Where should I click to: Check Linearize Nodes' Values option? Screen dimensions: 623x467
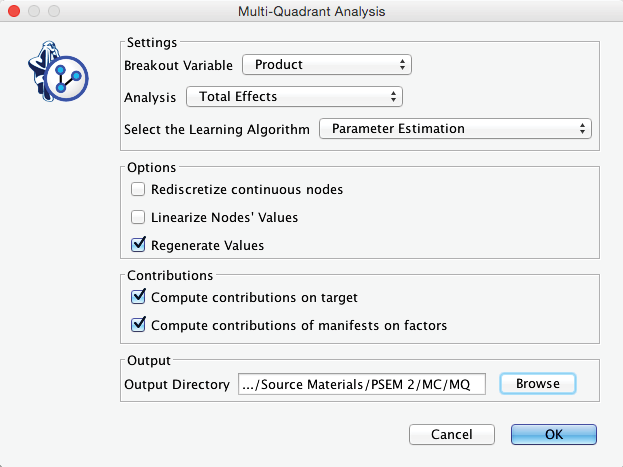click(x=138, y=217)
